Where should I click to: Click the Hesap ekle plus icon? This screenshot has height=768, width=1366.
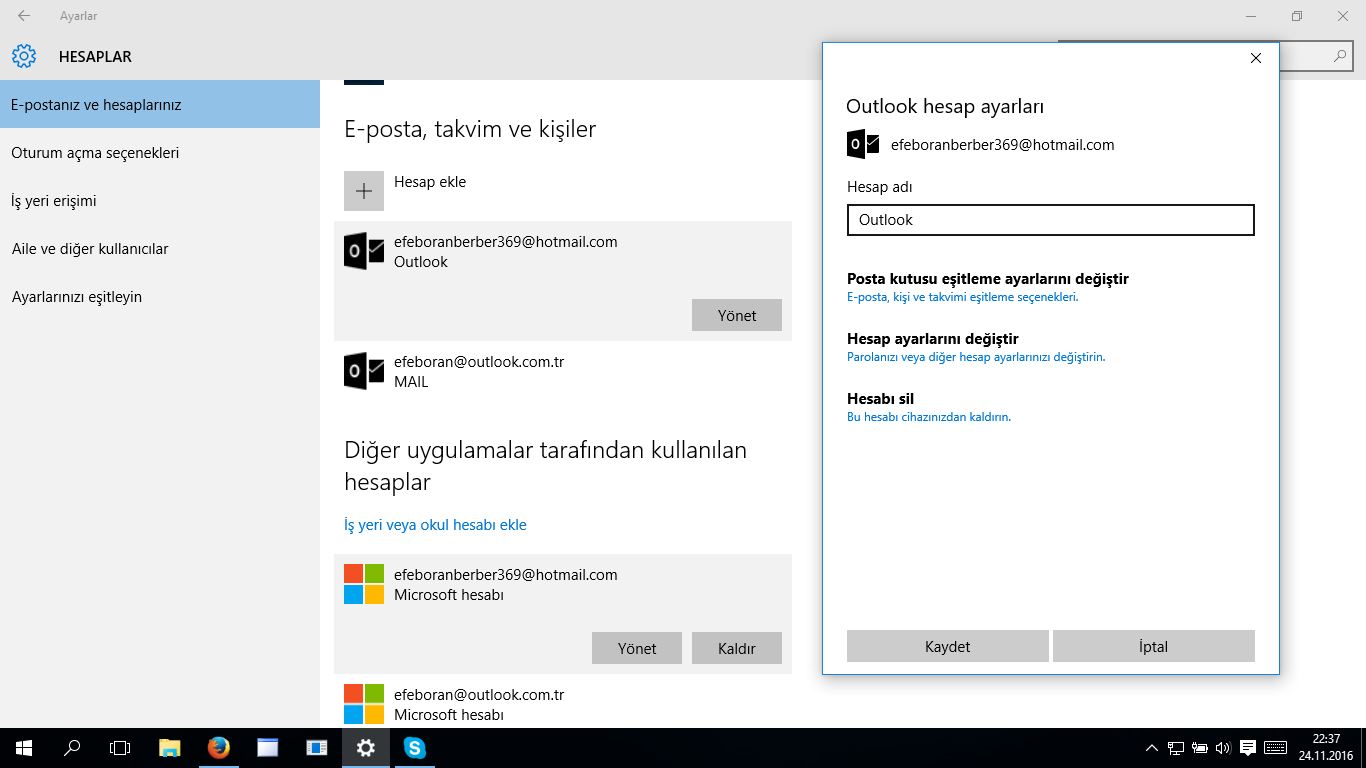(x=364, y=190)
